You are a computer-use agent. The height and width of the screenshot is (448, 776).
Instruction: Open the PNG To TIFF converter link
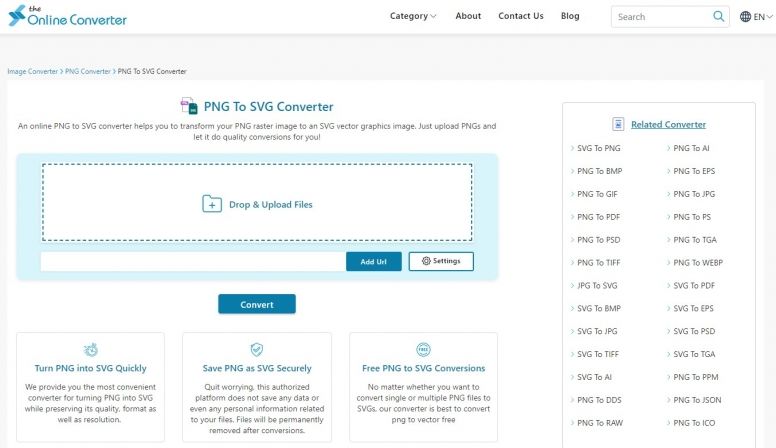598,262
